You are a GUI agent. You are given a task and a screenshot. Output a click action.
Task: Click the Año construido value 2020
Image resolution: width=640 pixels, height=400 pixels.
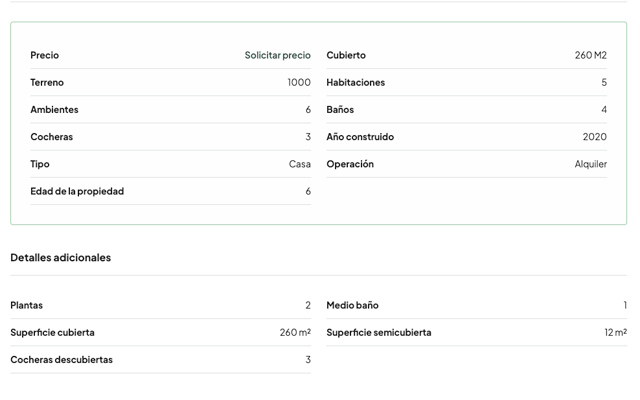tap(595, 137)
